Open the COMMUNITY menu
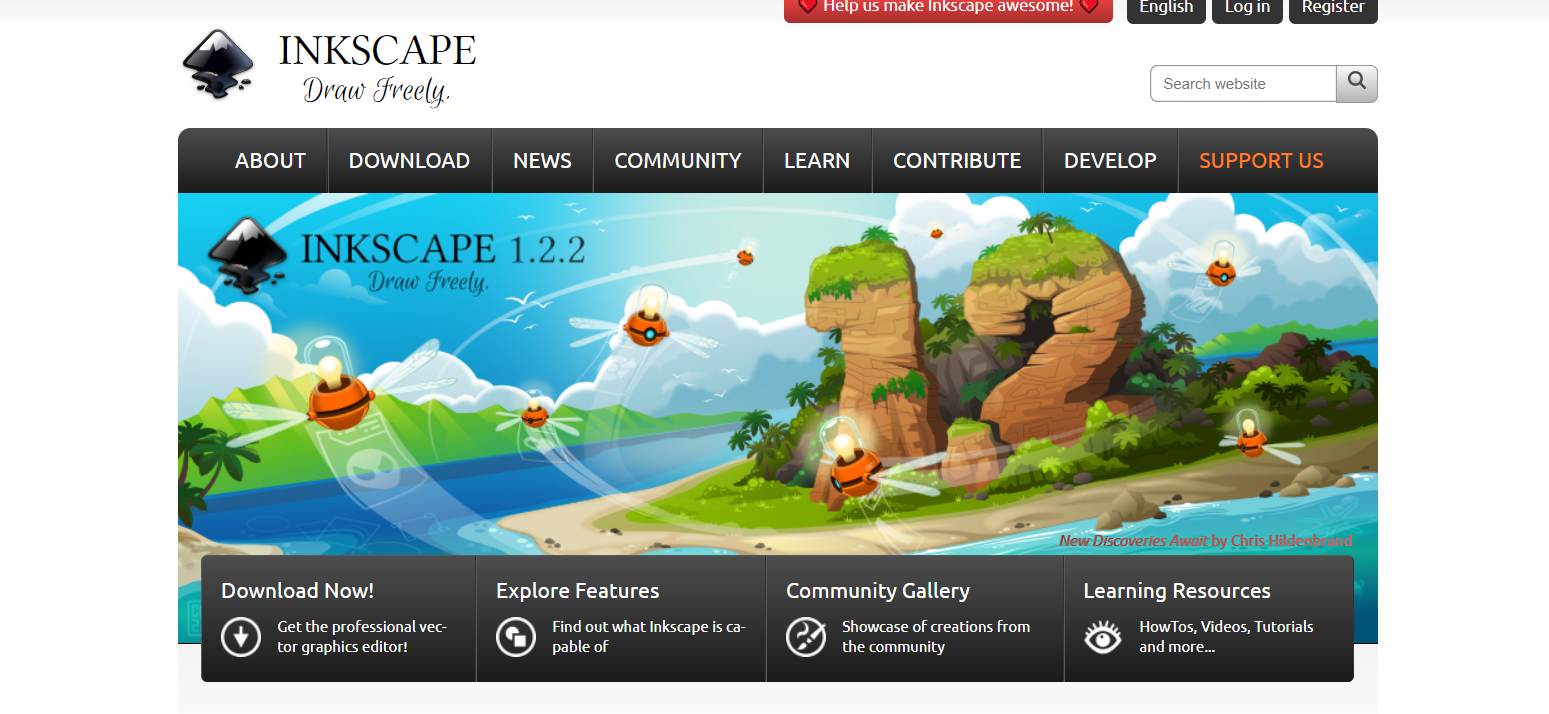Screen dimensions: 1549x714 [678, 161]
